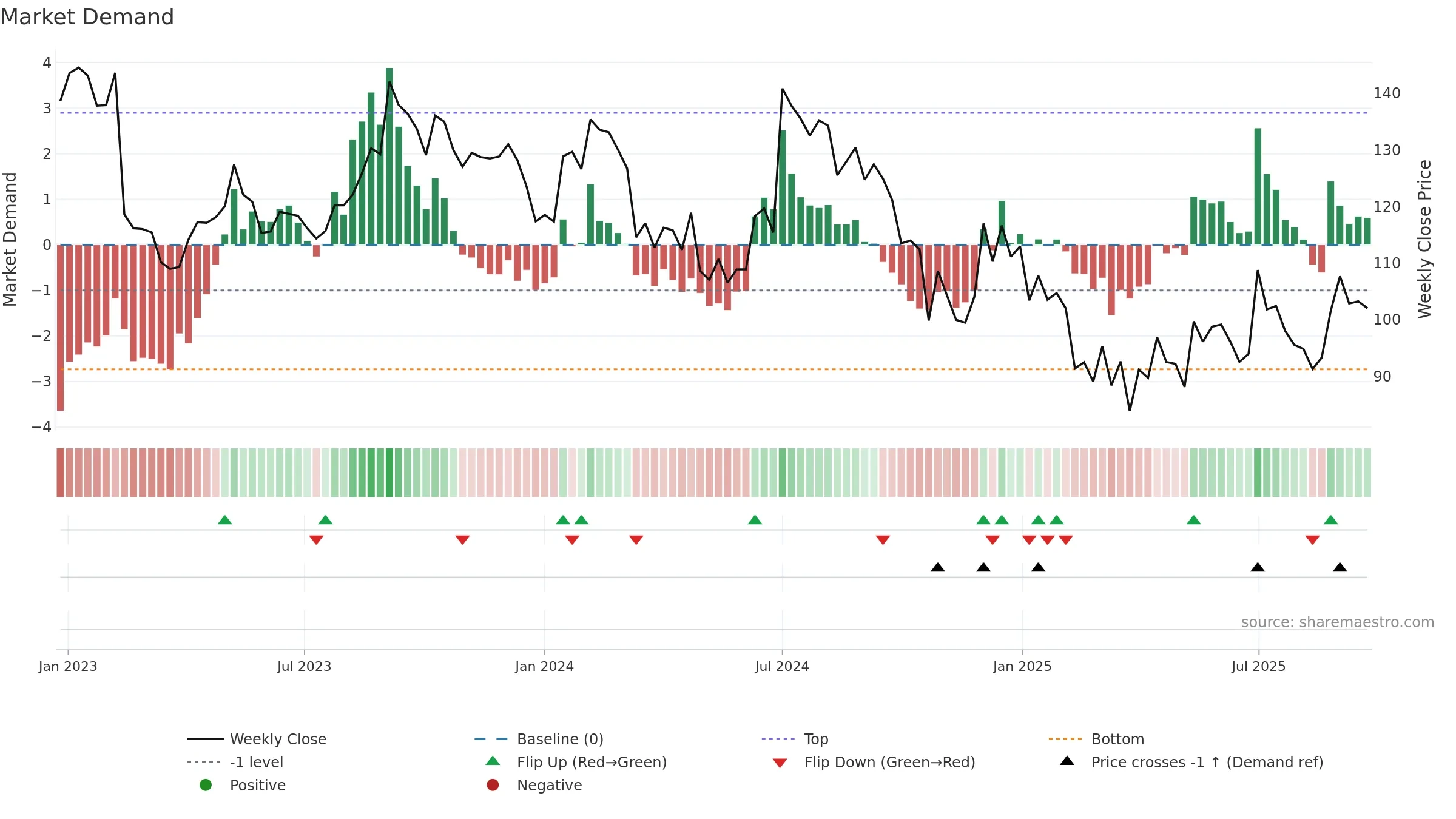This screenshot has width=1456, height=819.
Task: Click the 4 demand axis tick label
Action: (x=47, y=62)
